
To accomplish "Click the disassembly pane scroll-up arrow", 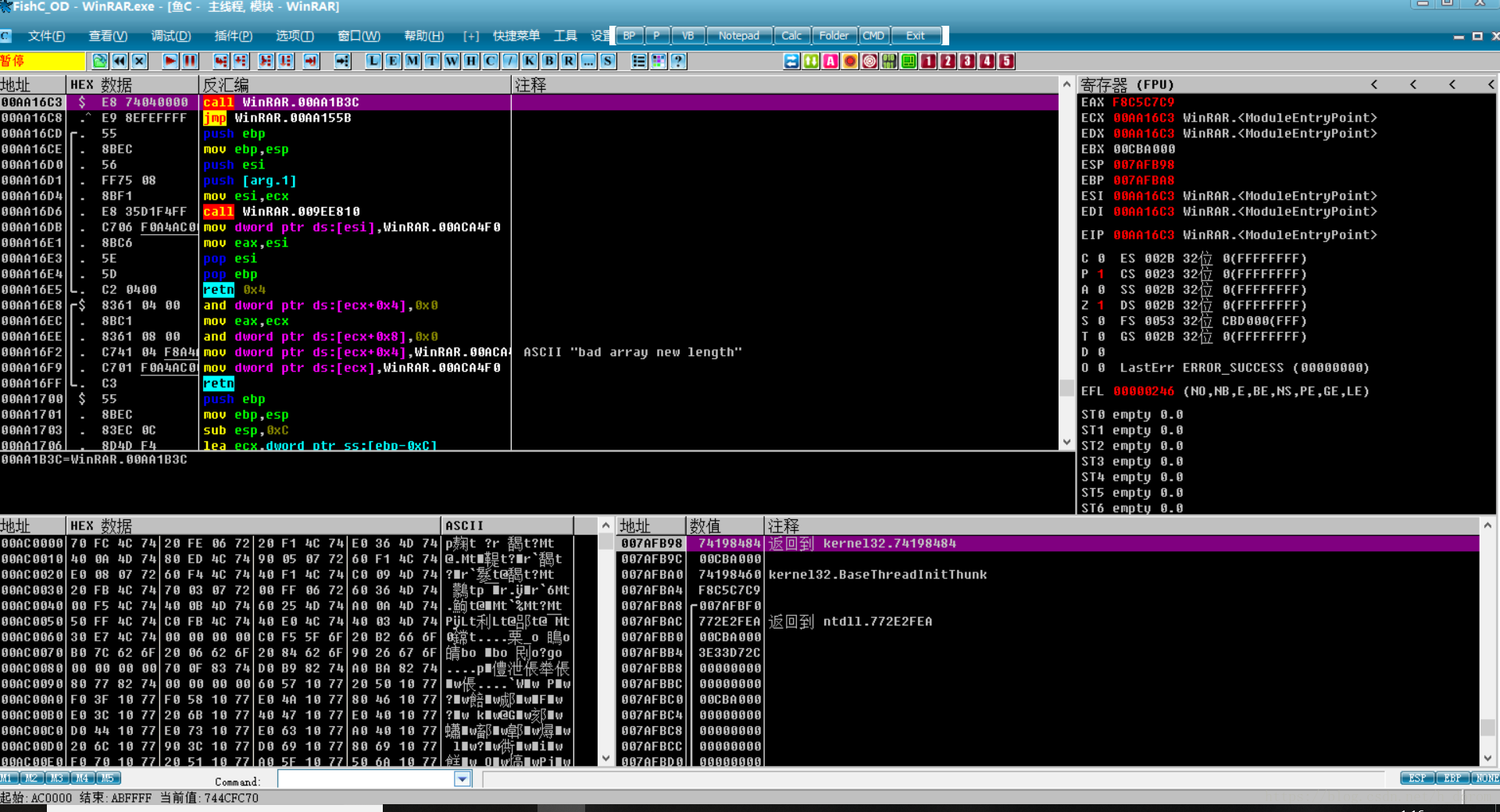I will click(1066, 84).
